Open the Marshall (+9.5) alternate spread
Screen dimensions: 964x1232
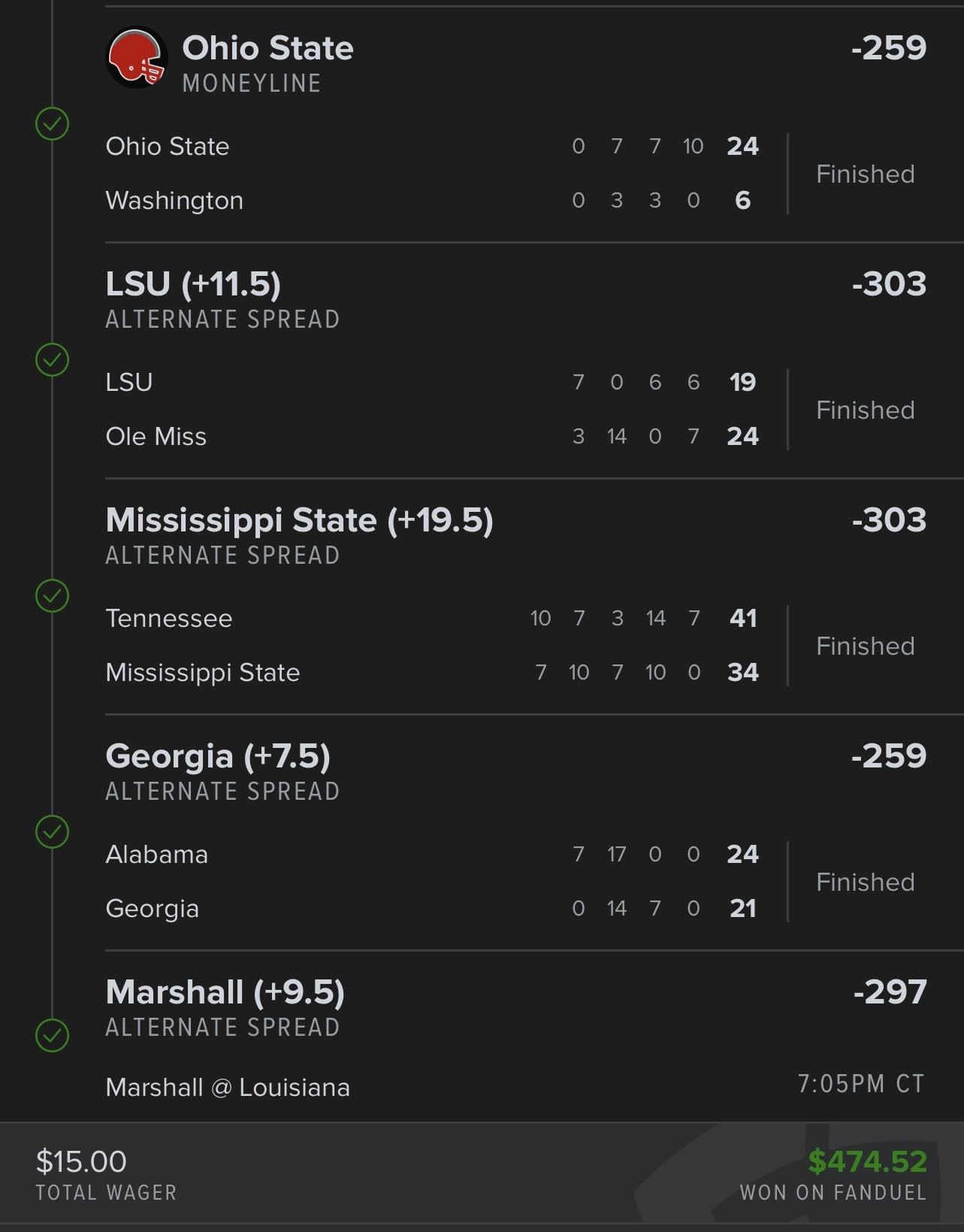click(225, 992)
